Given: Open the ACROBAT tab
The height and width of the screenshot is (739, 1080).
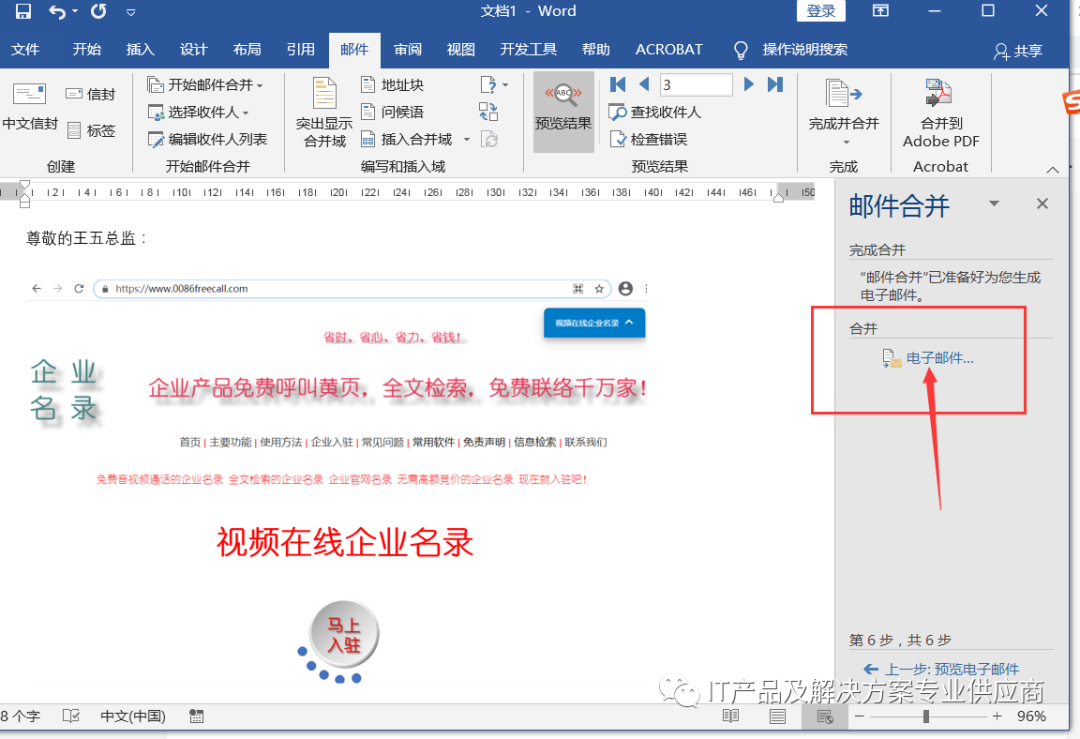Looking at the screenshot, I should [669, 50].
